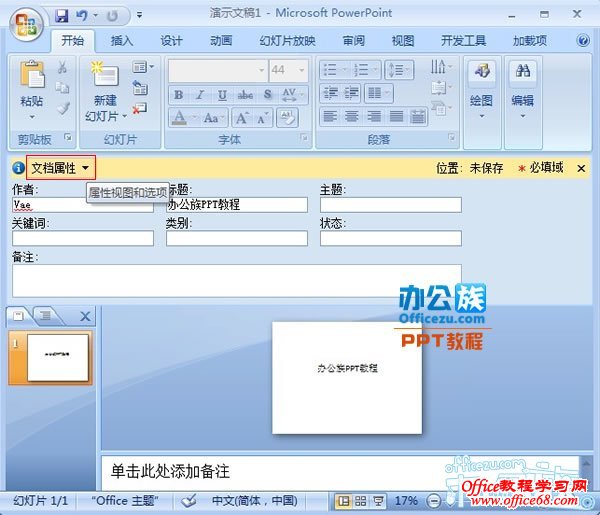Close the document properties panel
Screen dimensions: 600x515
[581, 168]
